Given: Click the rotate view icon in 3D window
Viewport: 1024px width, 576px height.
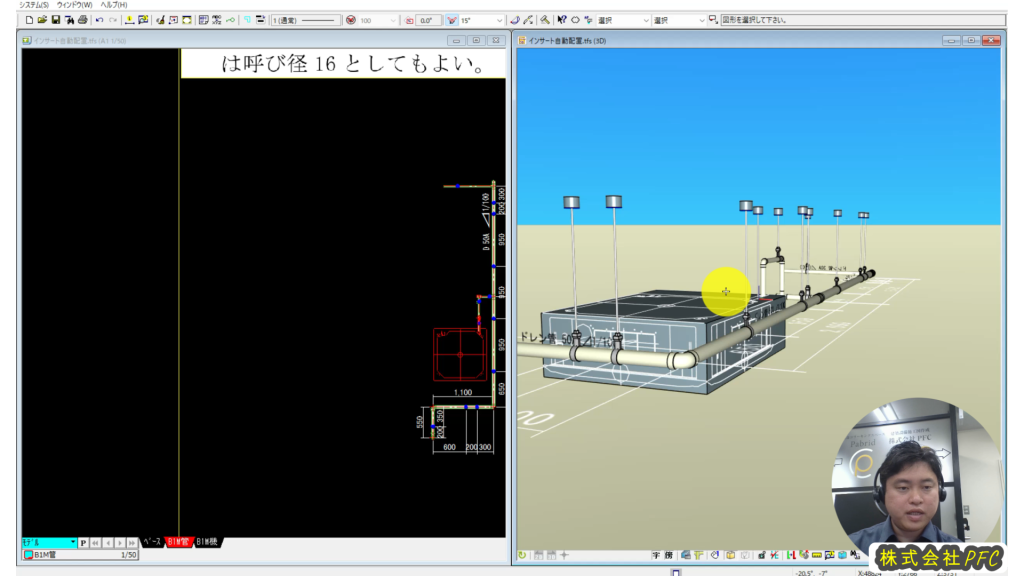Looking at the screenshot, I should coord(522,555).
